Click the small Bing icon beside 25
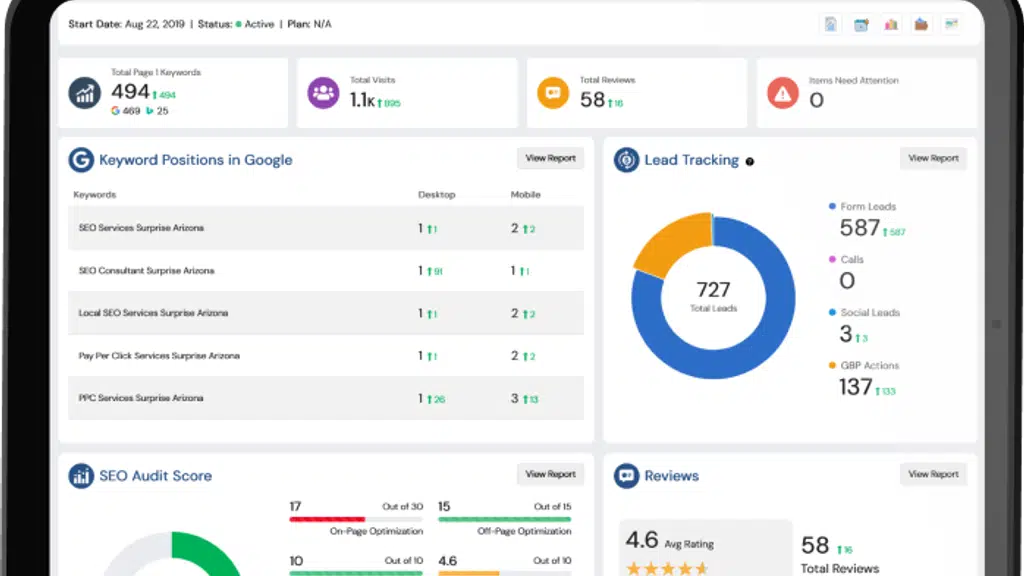This screenshot has width=1024, height=576. (x=150, y=111)
